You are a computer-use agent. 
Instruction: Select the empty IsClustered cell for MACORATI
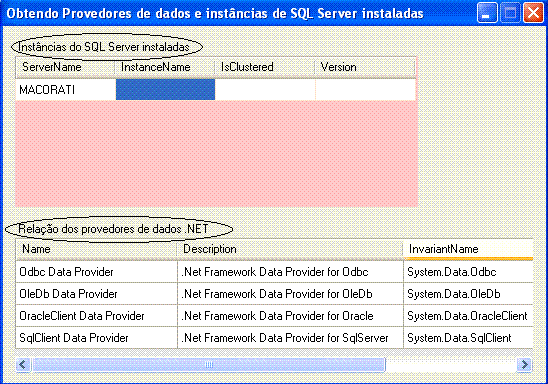point(265,90)
